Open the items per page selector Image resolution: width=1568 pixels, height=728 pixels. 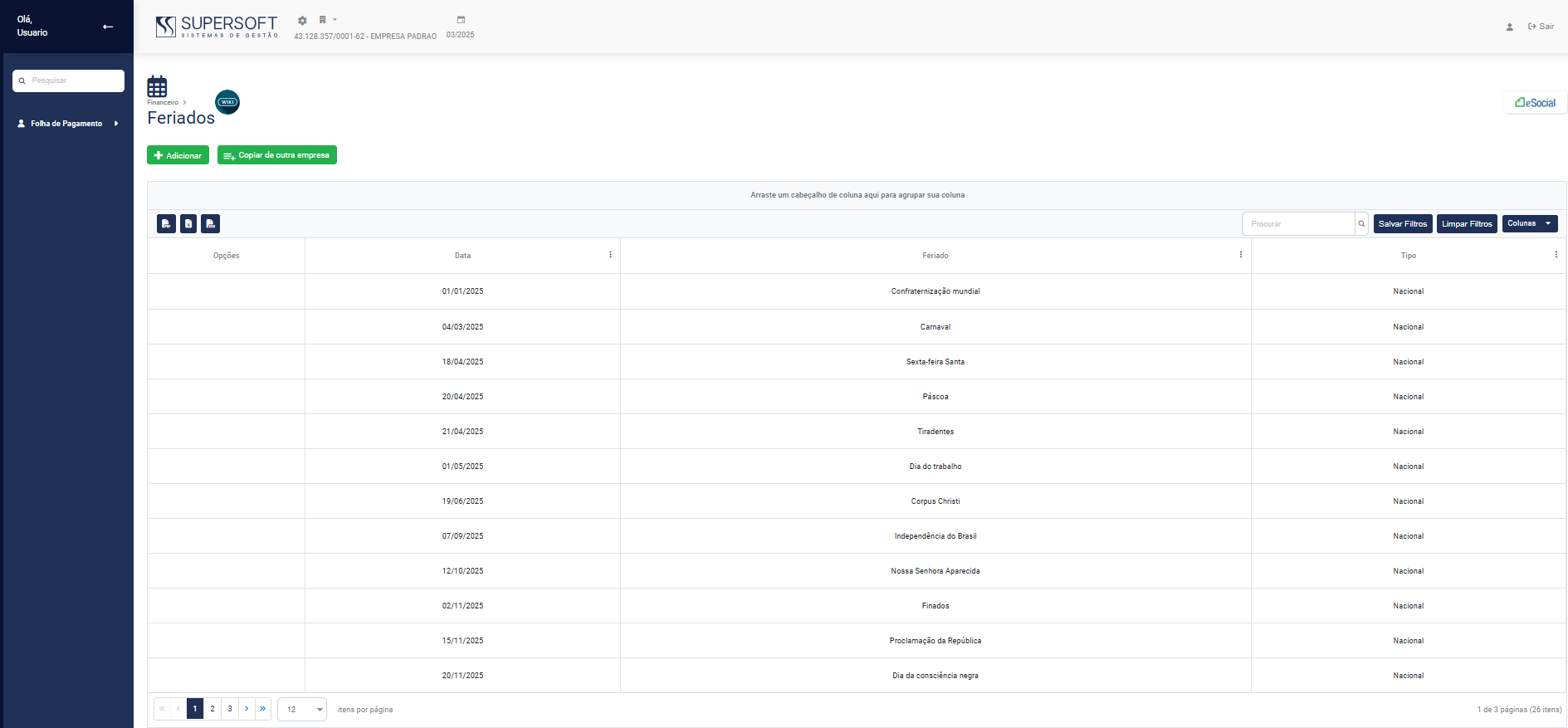click(302, 710)
